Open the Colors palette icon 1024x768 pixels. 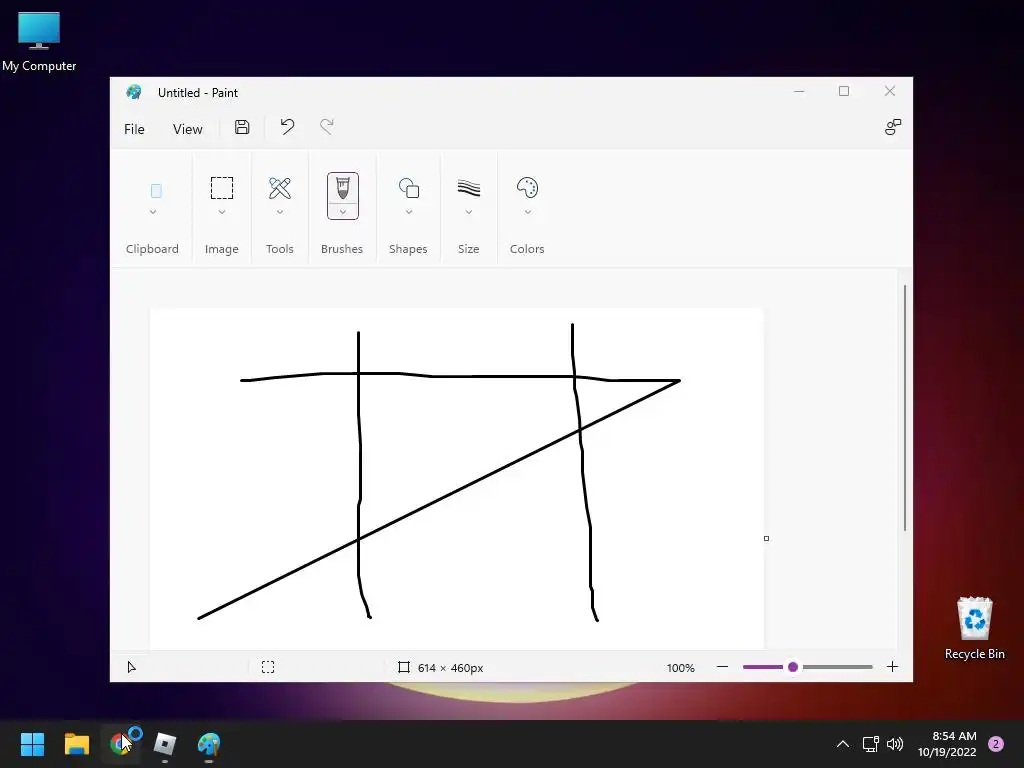click(x=527, y=188)
